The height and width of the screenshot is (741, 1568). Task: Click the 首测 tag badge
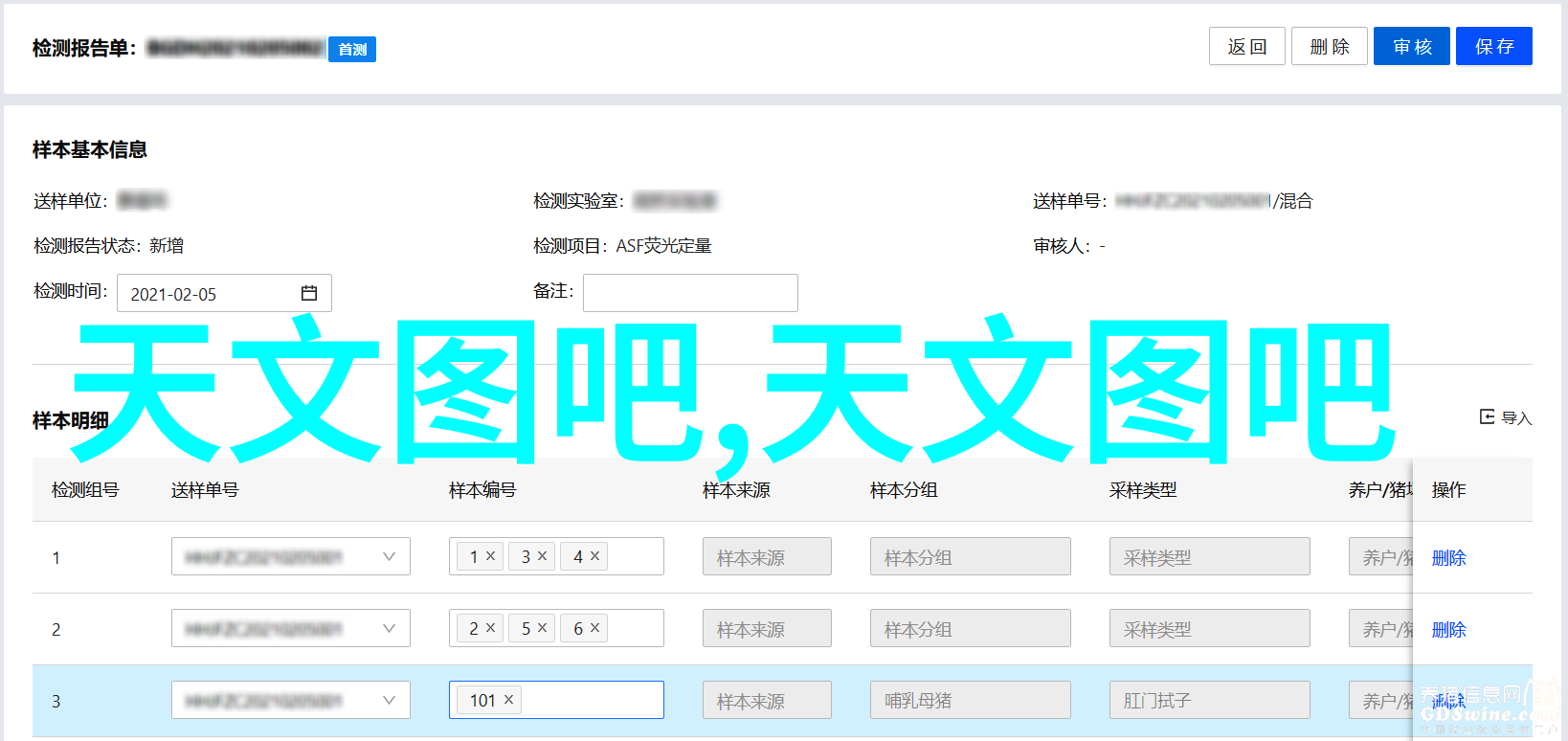click(x=352, y=49)
